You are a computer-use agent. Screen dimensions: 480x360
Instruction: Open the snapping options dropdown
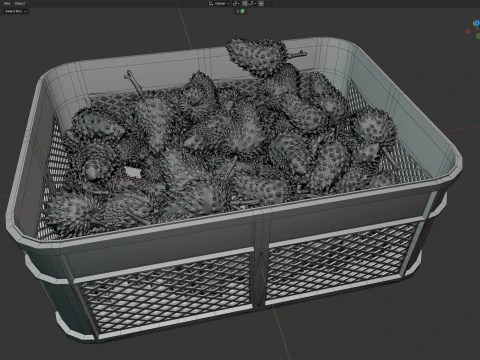252,3
